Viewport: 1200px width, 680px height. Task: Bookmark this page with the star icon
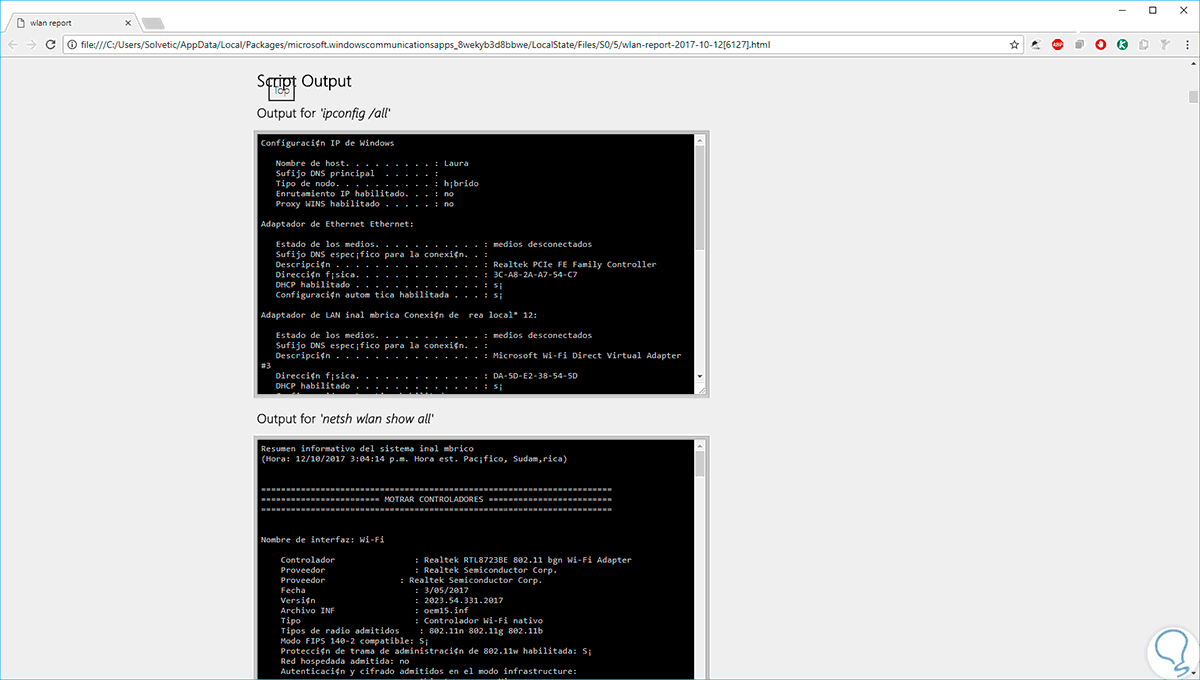coord(1014,44)
